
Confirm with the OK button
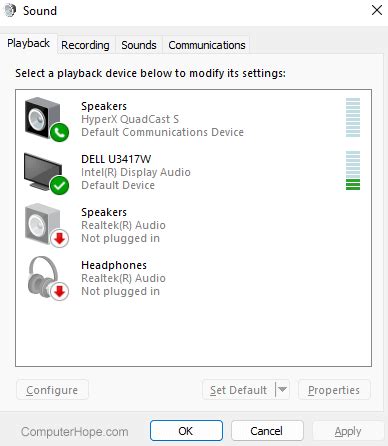click(186, 431)
